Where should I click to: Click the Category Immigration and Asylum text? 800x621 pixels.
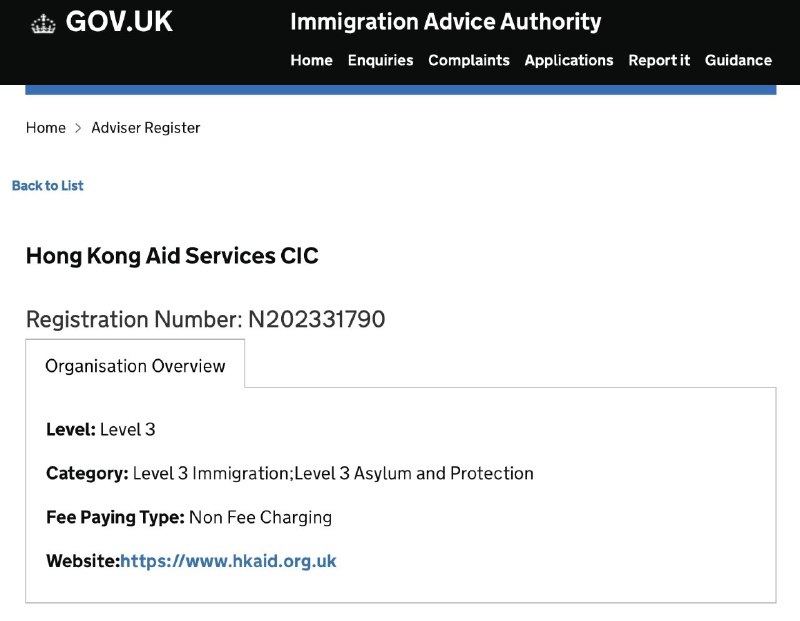coord(333,473)
